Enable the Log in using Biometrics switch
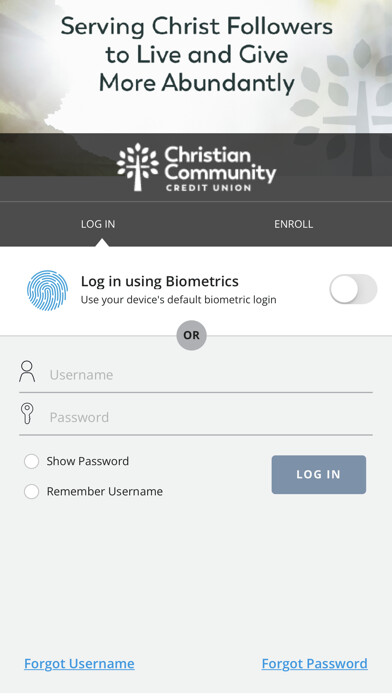 pyautogui.click(x=353, y=289)
